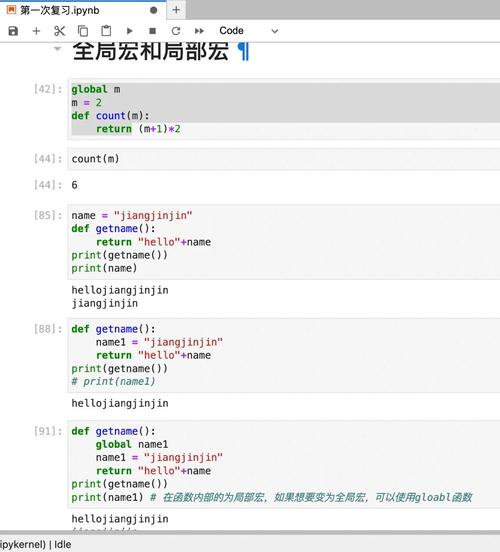500x552 pixels.
Task: Click the [42]: cell prompt
Action: coord(48,89)
